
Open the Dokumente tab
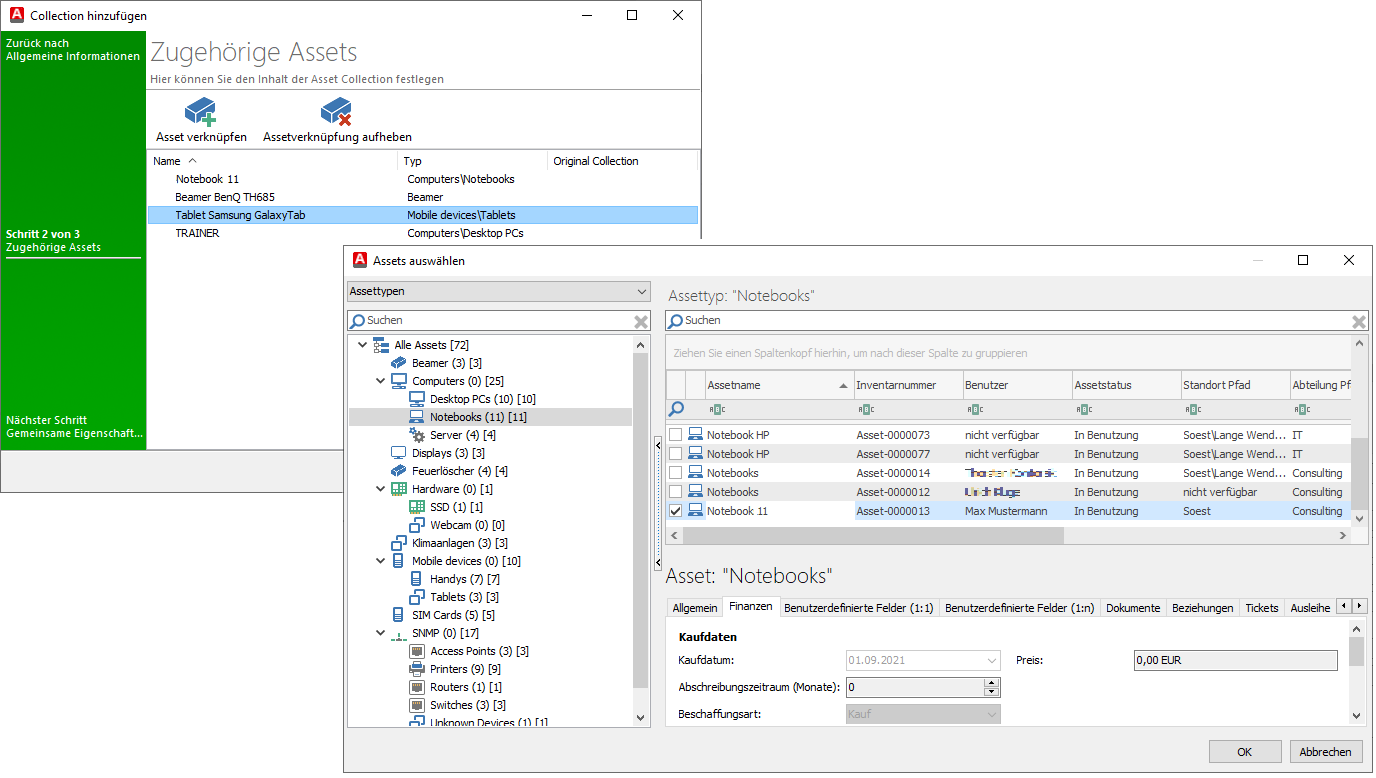click(x=1133, y=607)
